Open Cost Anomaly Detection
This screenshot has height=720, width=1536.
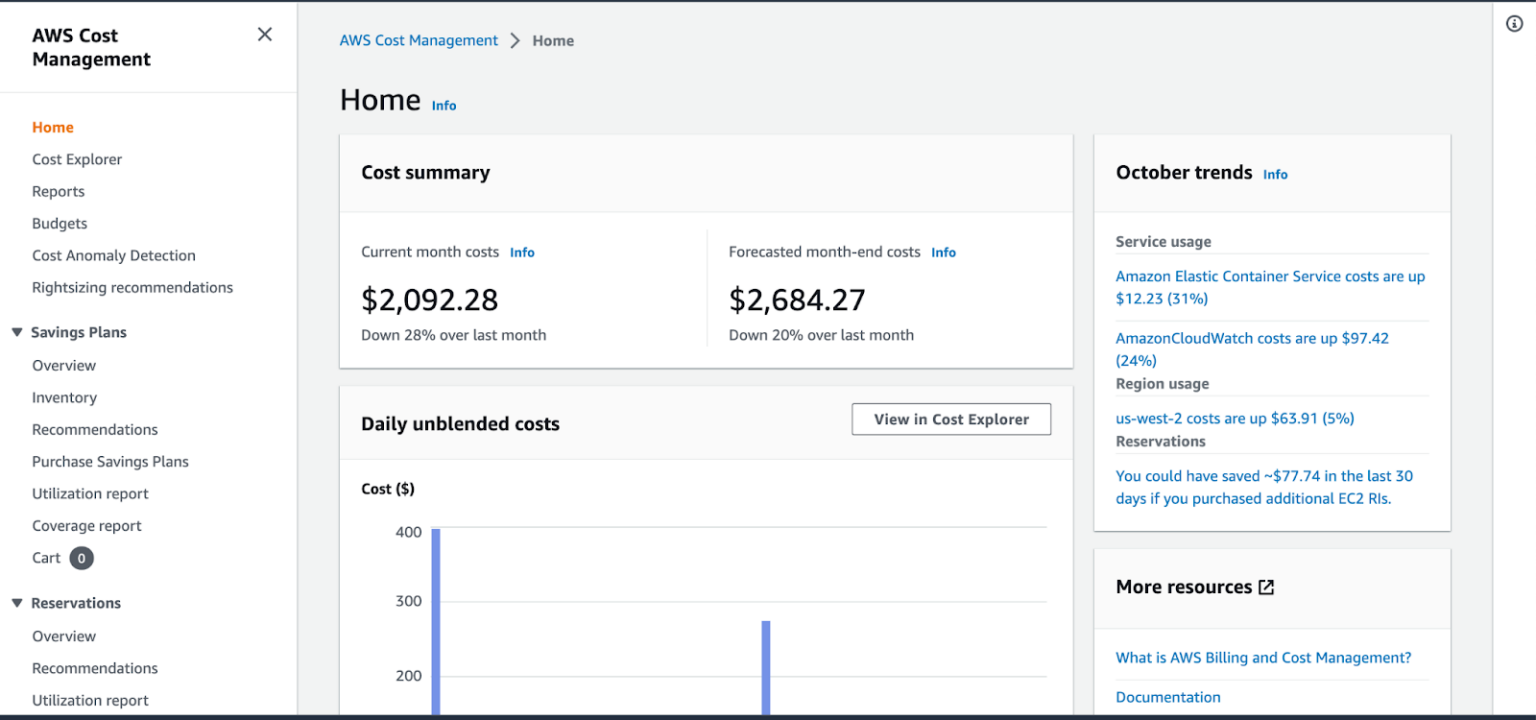coord(113,255)
